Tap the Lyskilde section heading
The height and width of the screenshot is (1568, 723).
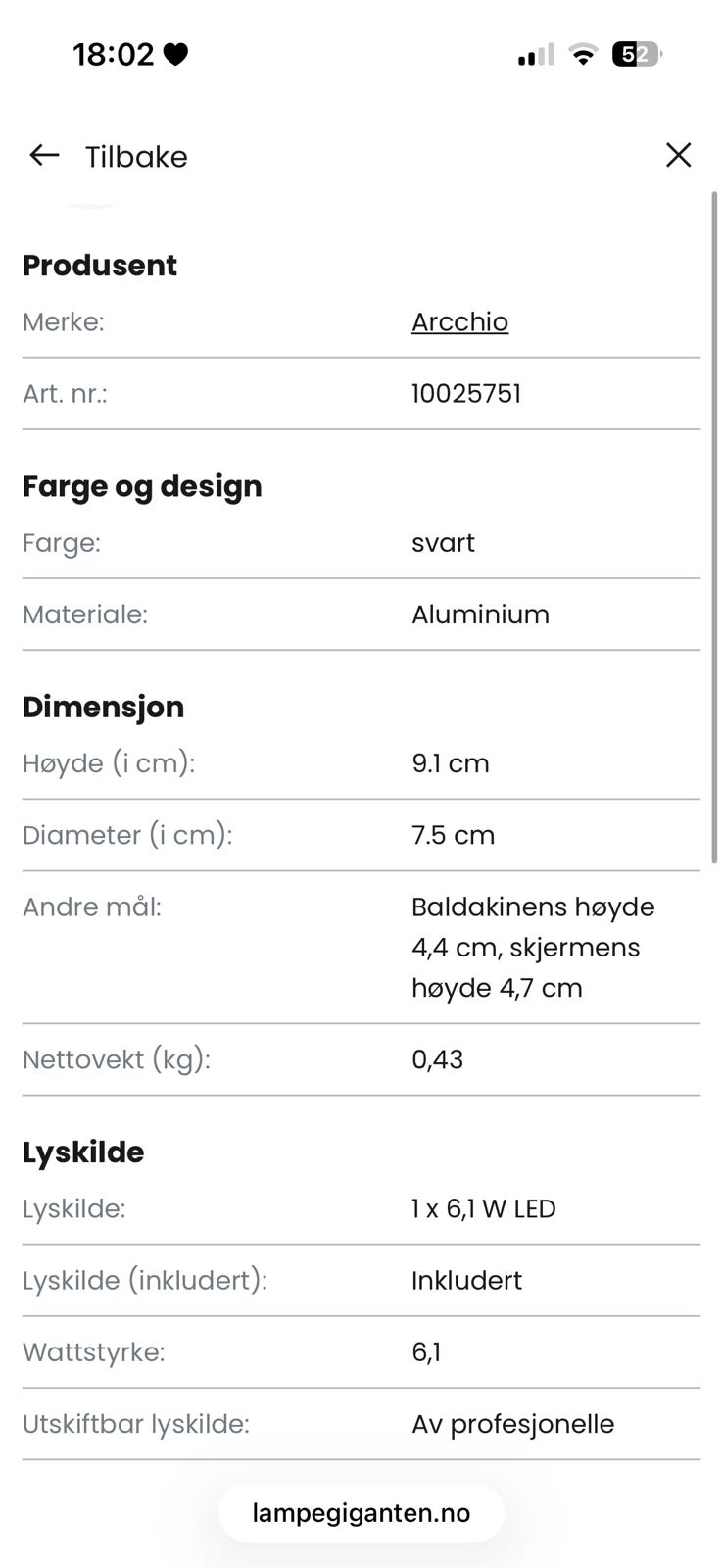click(83, 1151)
